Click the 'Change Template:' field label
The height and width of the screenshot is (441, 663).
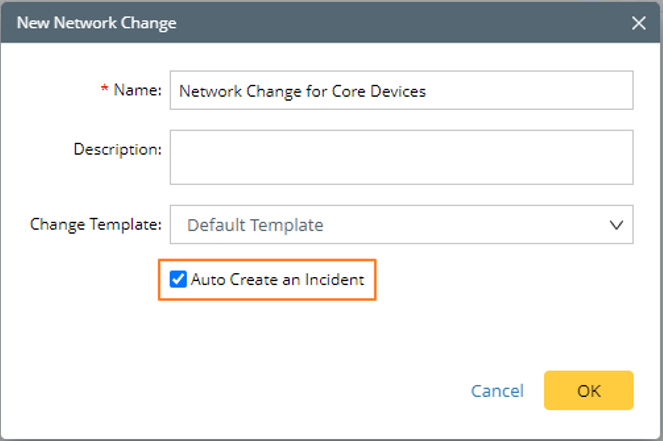tap(95, 224)
